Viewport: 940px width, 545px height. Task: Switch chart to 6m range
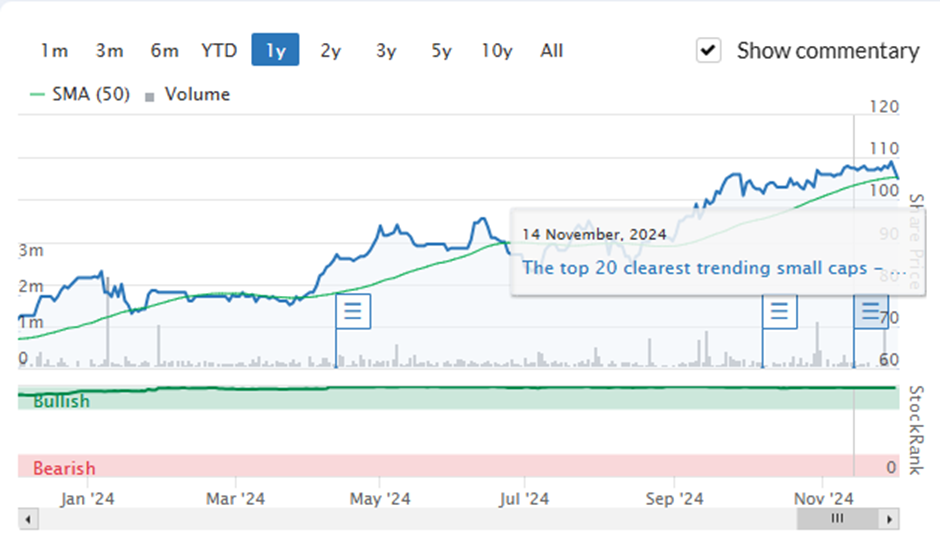[x=164, y=50]
